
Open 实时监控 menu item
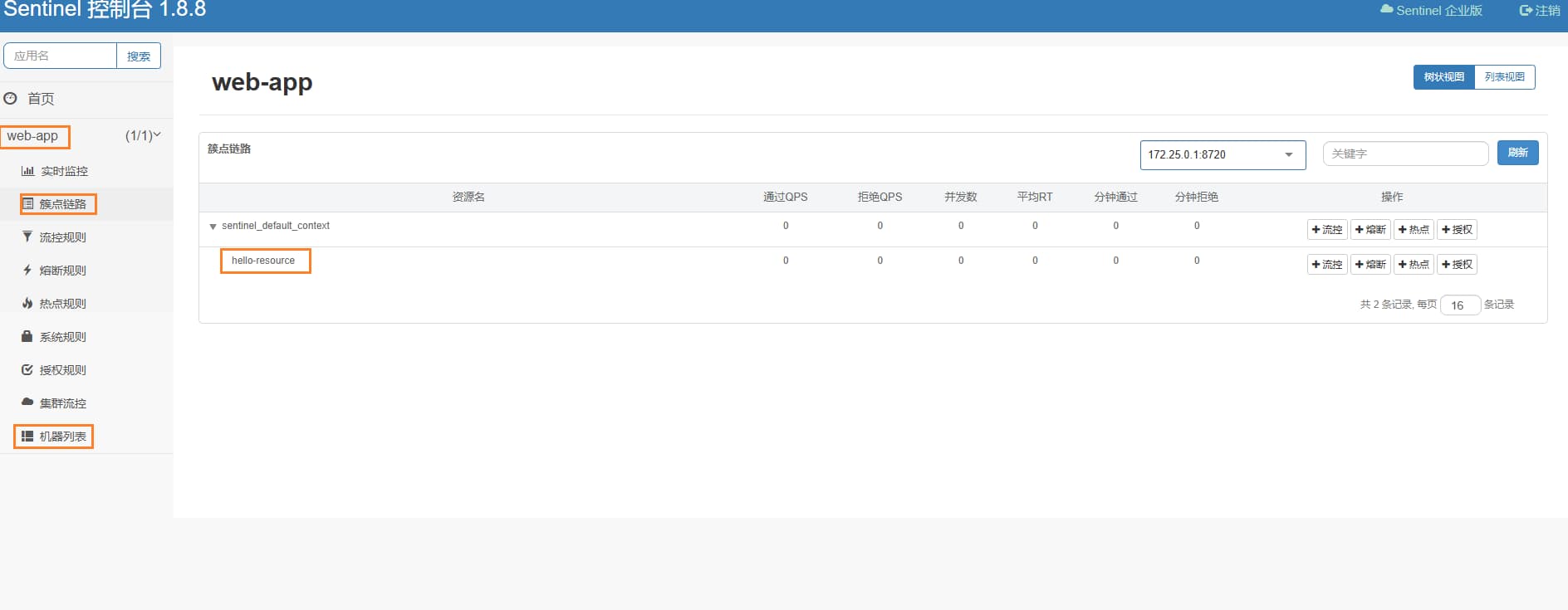[x=64, y=171]
